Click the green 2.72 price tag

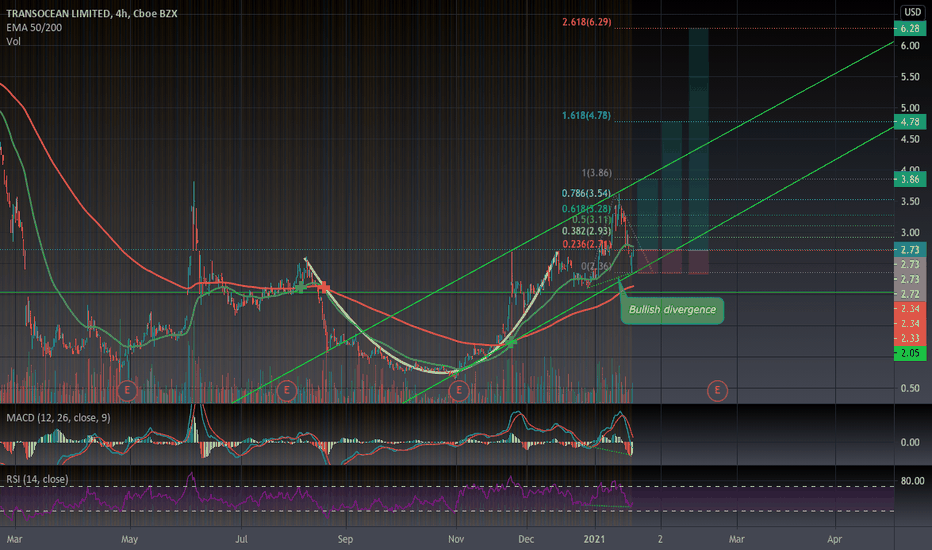click(910, 294)
